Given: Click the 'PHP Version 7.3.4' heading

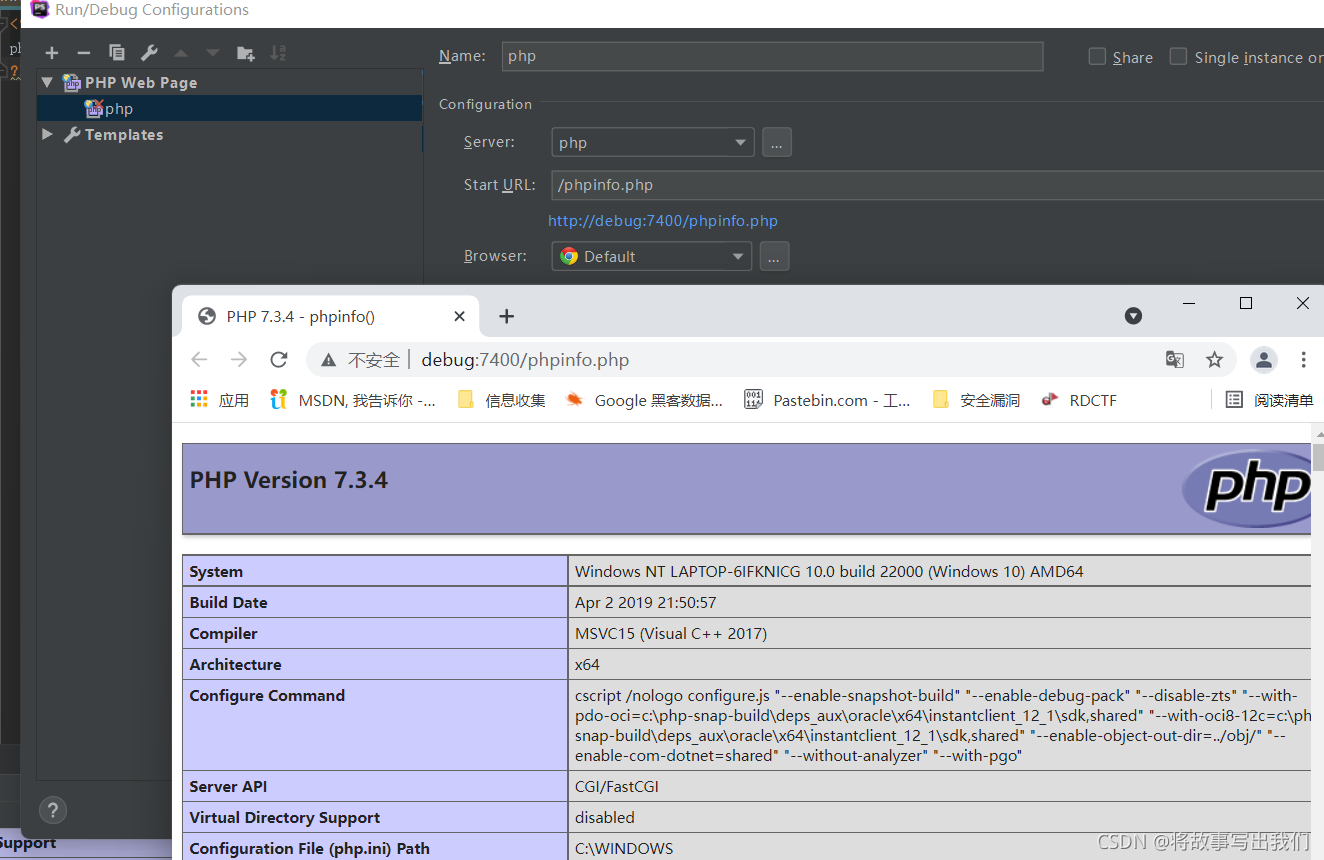Looking at the screenshot, I should coord(289,480).
